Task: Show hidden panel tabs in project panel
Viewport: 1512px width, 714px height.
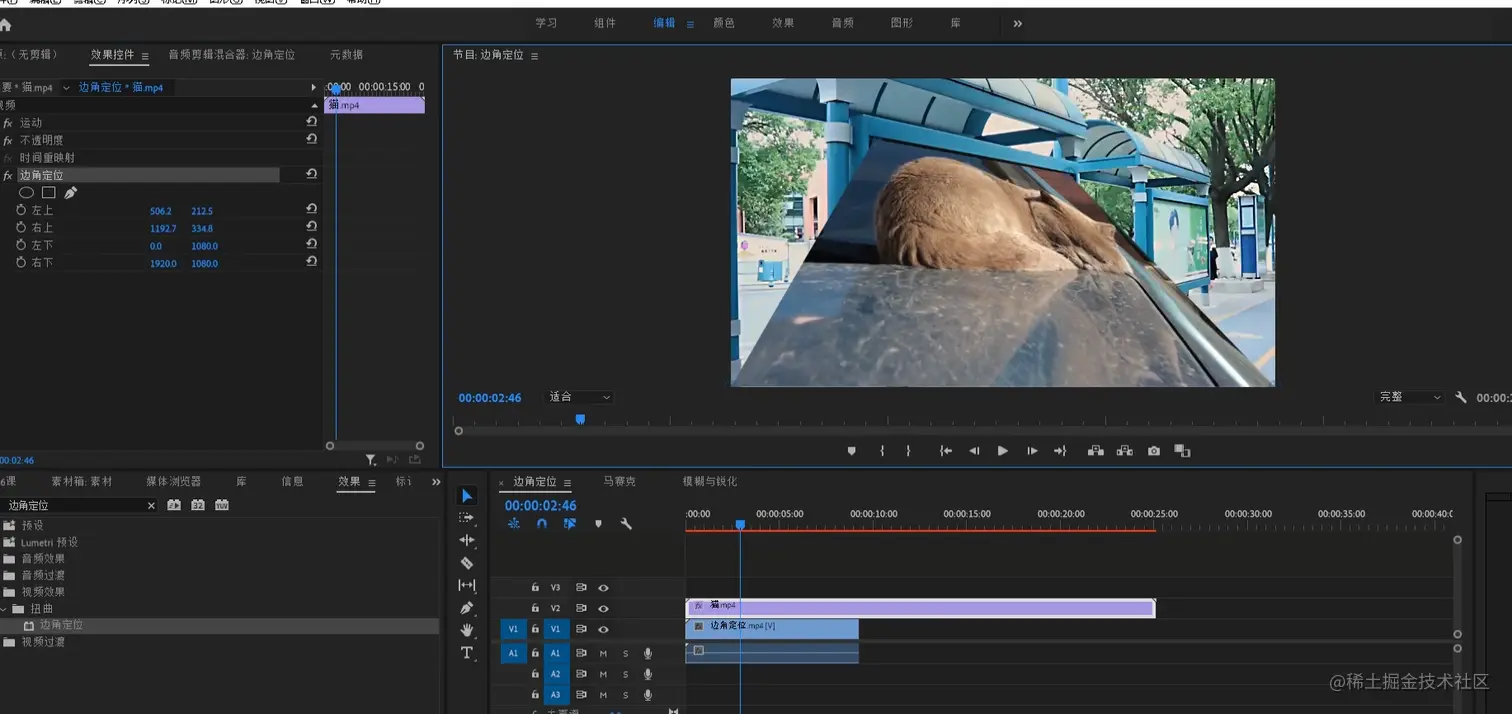Action: pyautogui.click(x=436, y=482)
